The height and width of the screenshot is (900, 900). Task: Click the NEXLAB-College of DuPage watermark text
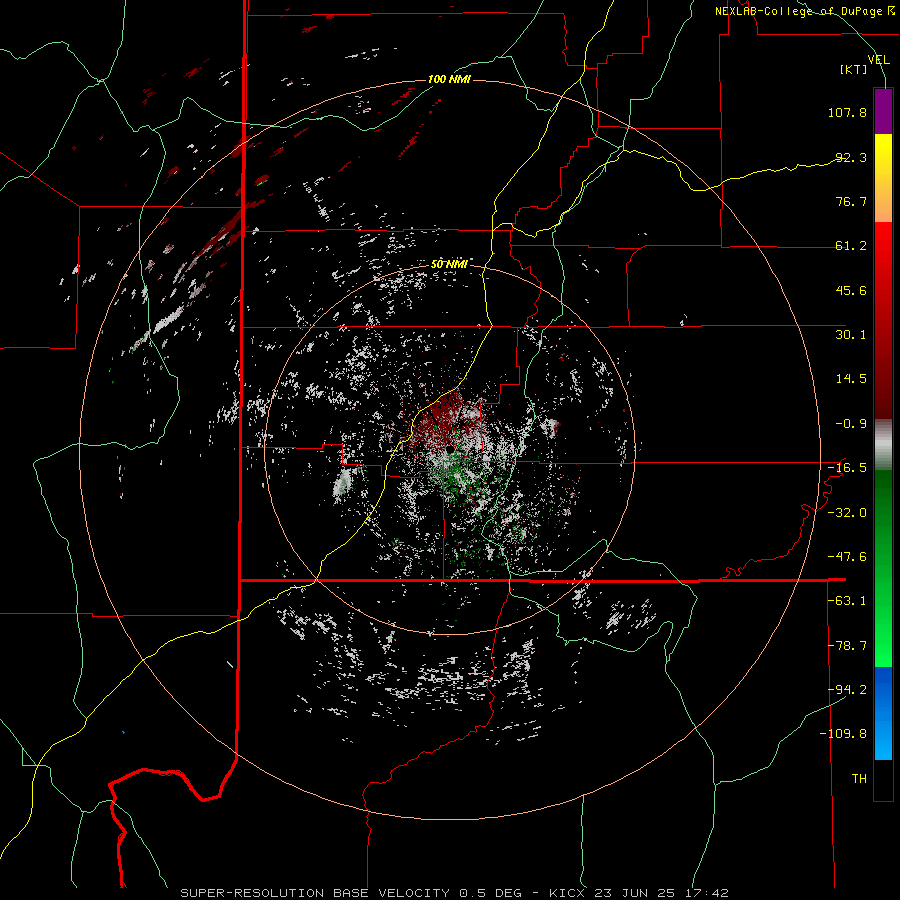coord(804,11)
